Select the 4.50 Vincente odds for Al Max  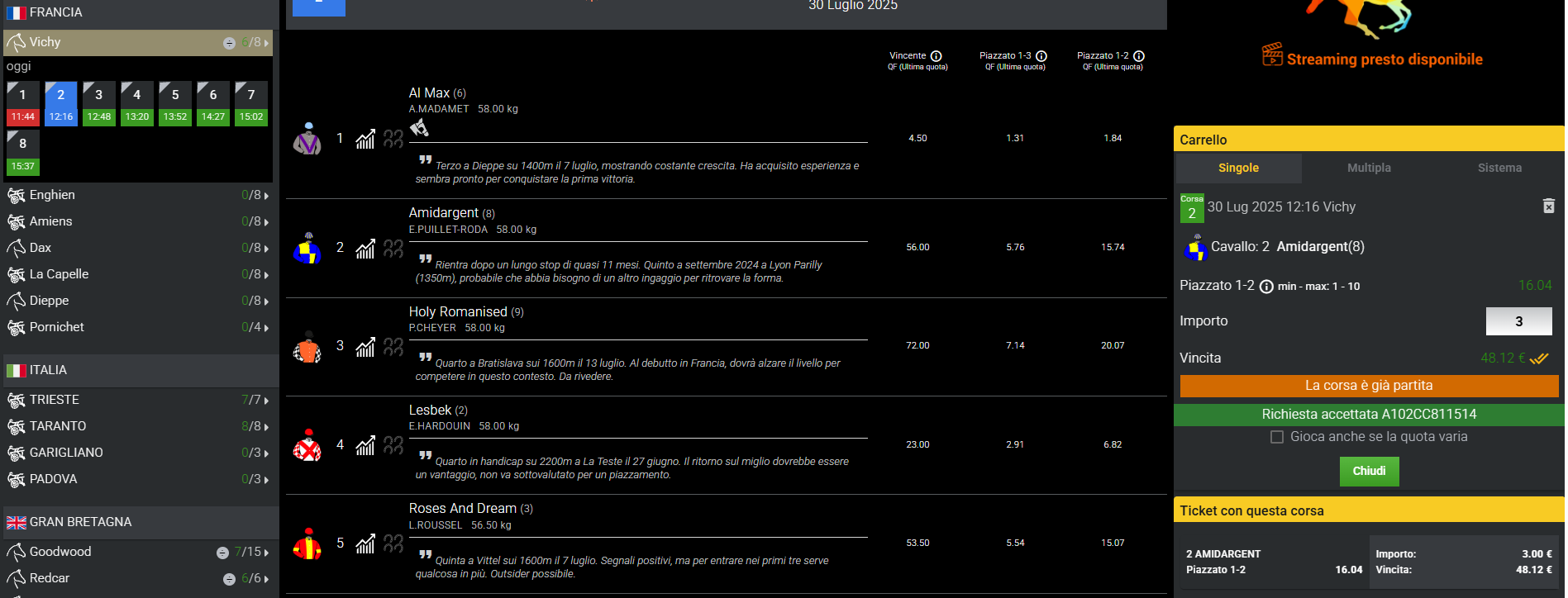pyautogui.click(x=917, y=138)
